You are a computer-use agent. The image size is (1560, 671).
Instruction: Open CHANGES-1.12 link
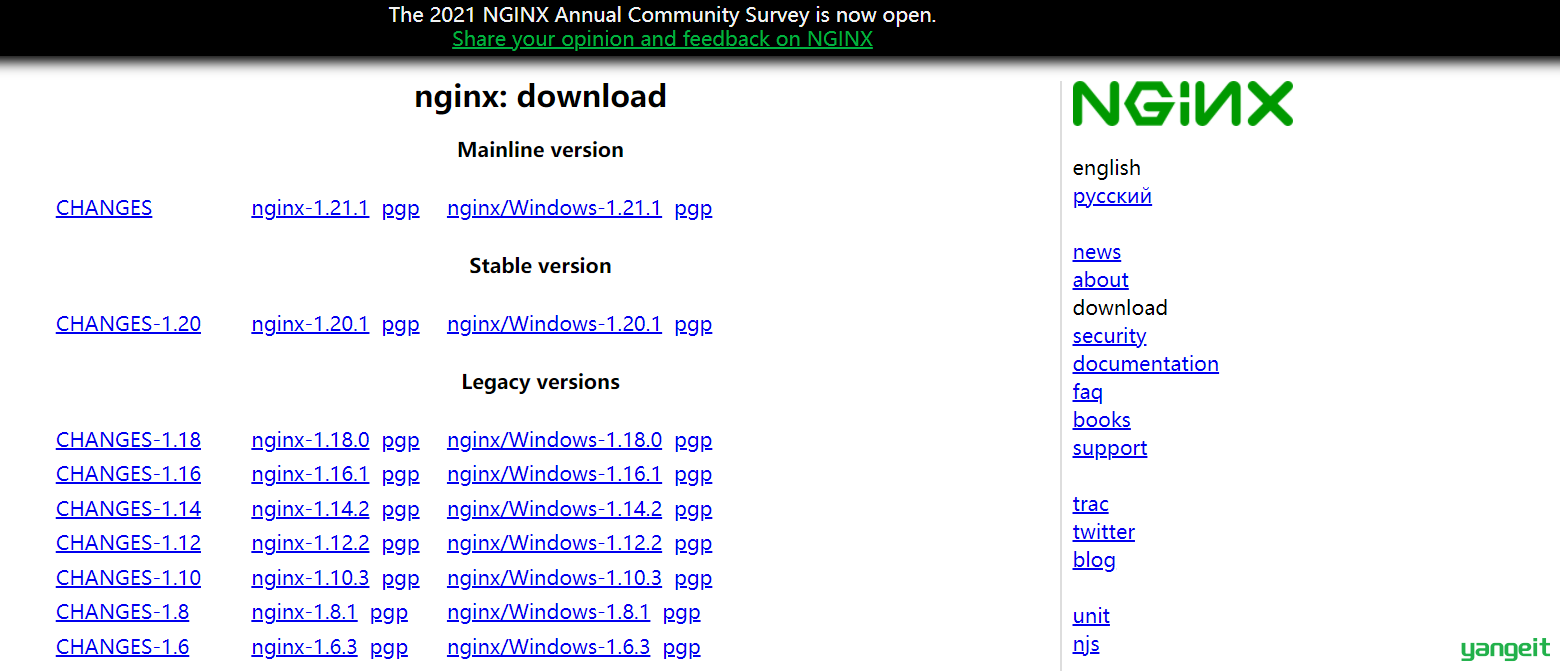(x=128, y=543)
